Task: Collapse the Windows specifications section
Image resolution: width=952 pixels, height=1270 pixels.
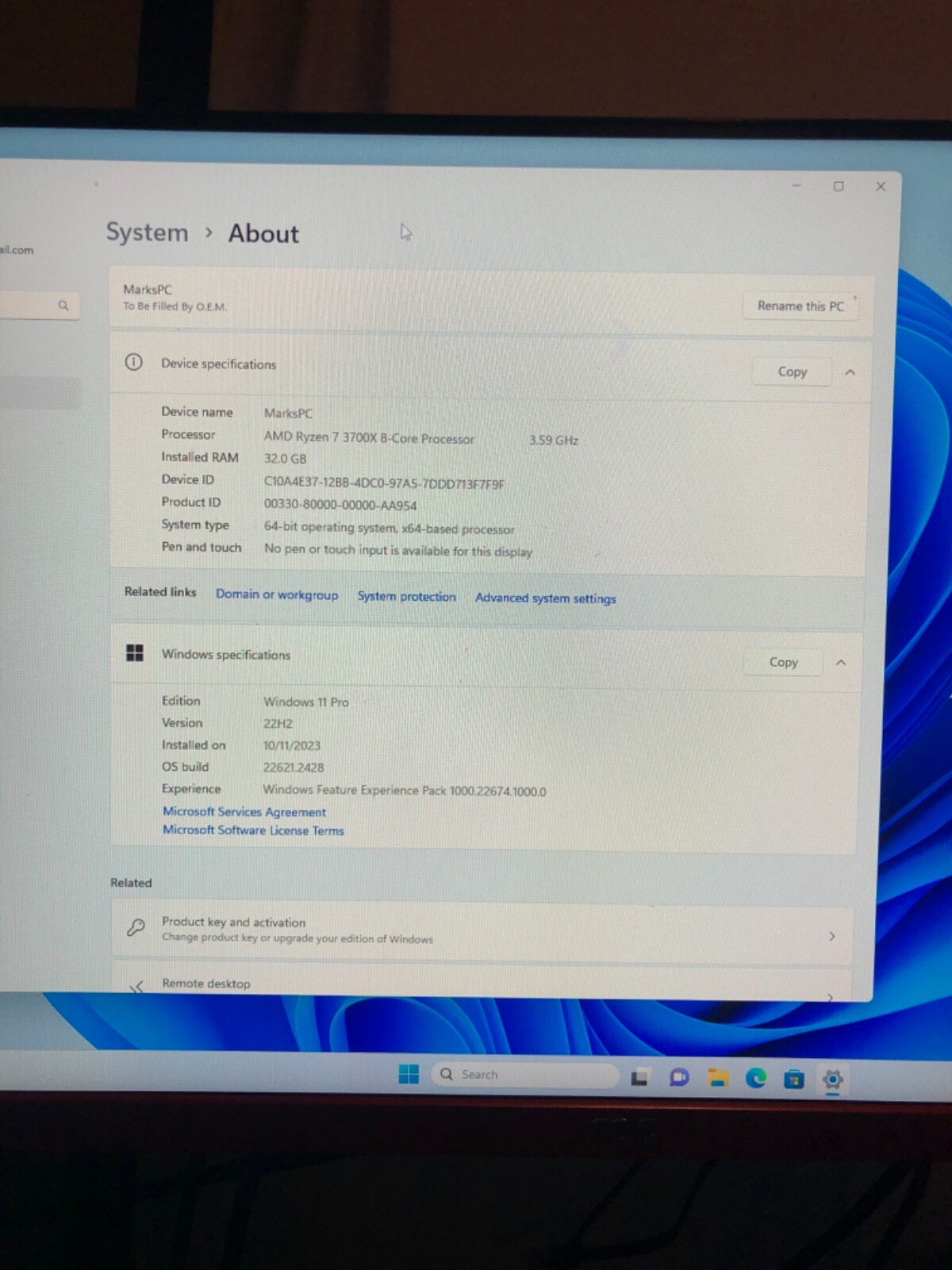Action: 841,663
